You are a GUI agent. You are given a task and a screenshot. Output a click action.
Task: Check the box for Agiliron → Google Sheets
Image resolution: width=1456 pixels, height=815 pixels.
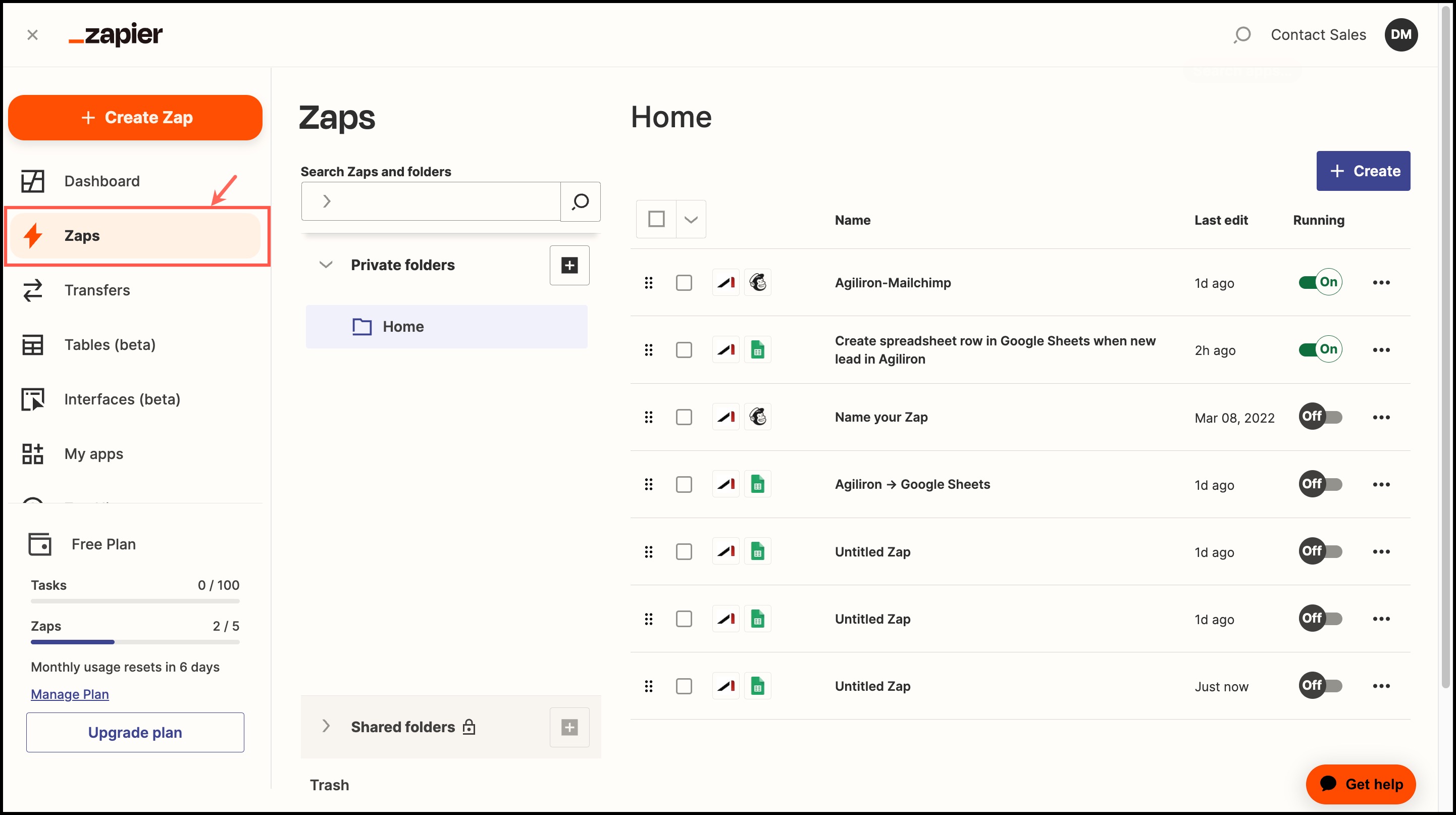coord(684,484)
